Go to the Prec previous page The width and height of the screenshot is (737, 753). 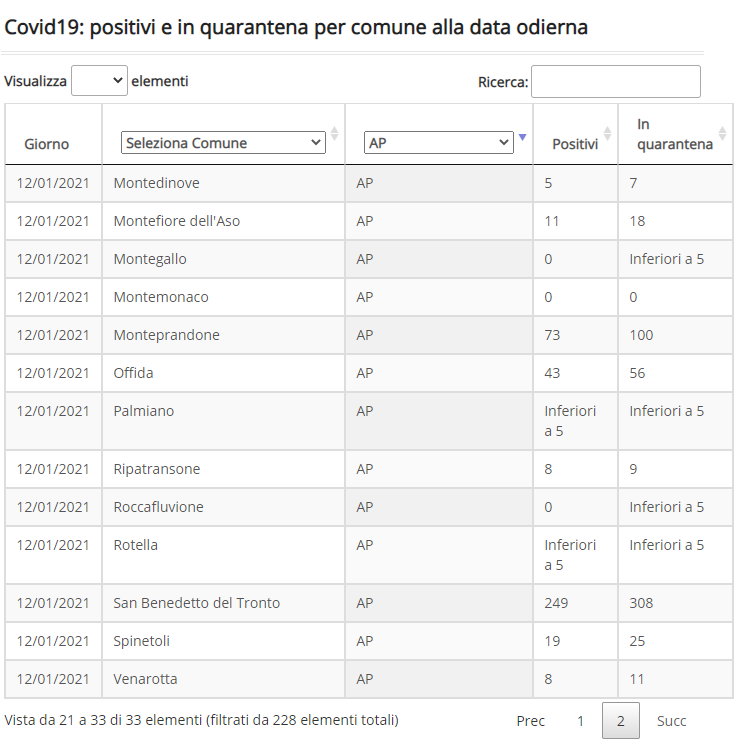(x=531, y=721)
